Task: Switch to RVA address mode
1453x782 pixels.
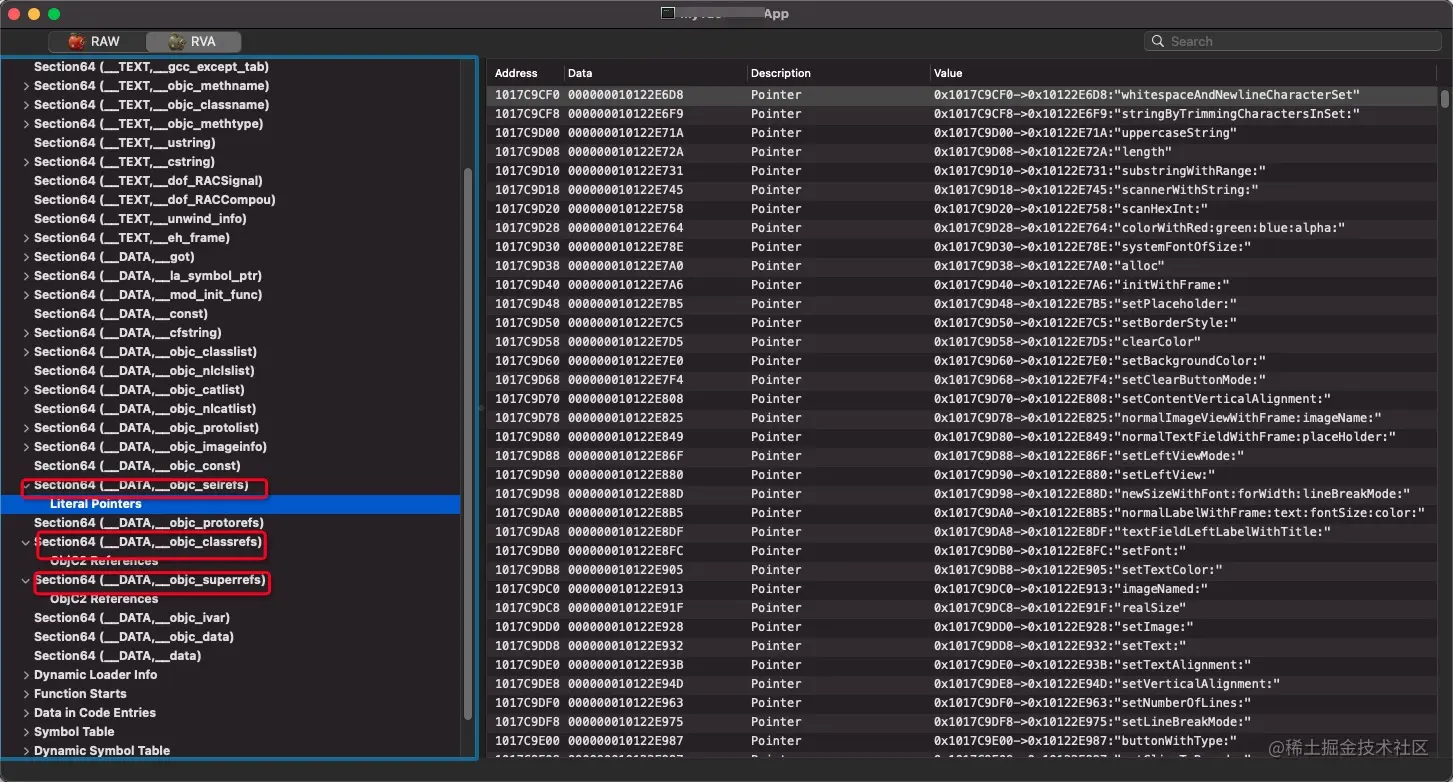Action: pyautogui.click(x=193, y=42)
